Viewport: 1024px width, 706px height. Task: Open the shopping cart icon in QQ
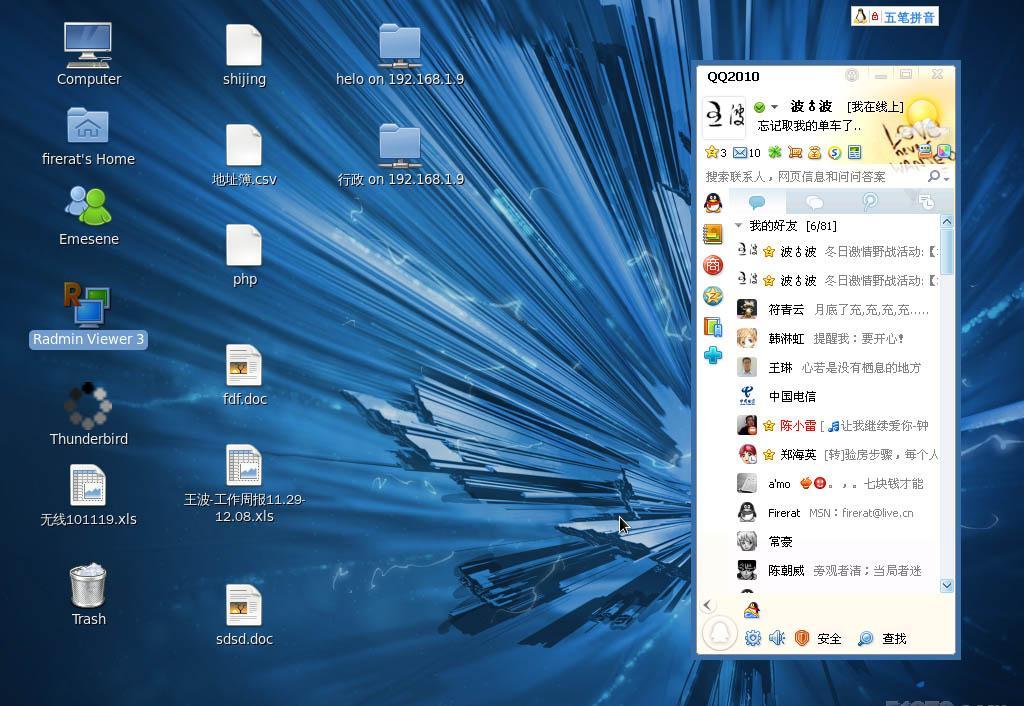click(x=795, y=153)
